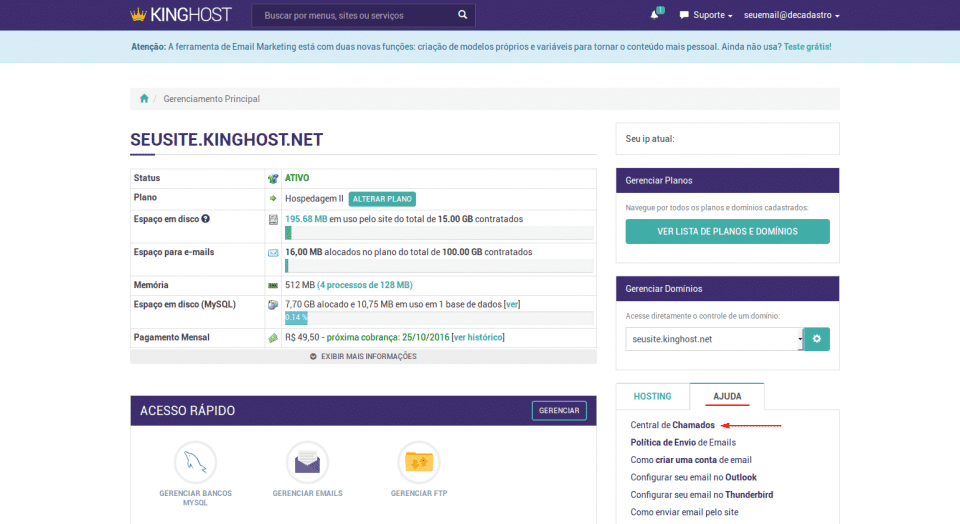The image size is (960, 524).
Task: Open Gerenciar Emails envelope icon
Action: coord(307,462)
